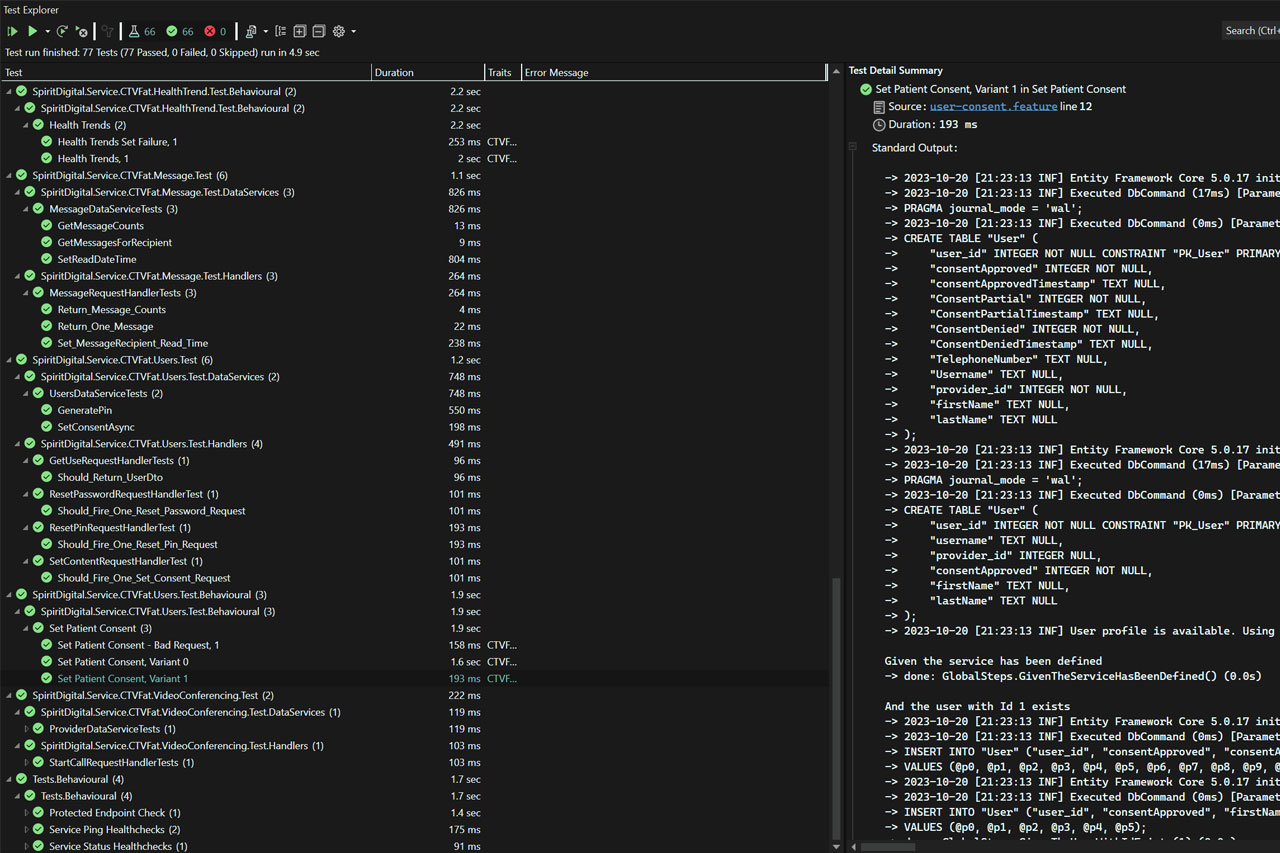Select Set Patient Consent, Variant 1 test
The height and width of the screenshot is (853, 1280).
tap(122, 679)
